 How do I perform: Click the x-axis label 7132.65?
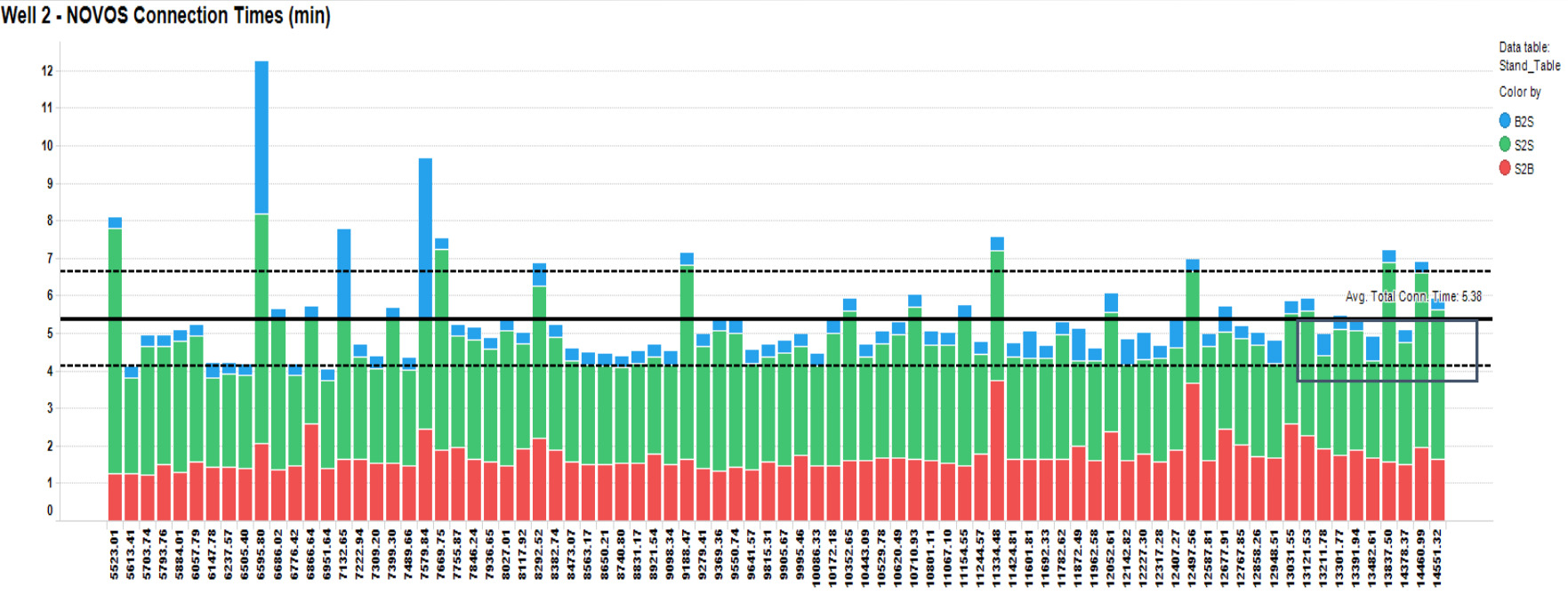(x=343, y=555)
